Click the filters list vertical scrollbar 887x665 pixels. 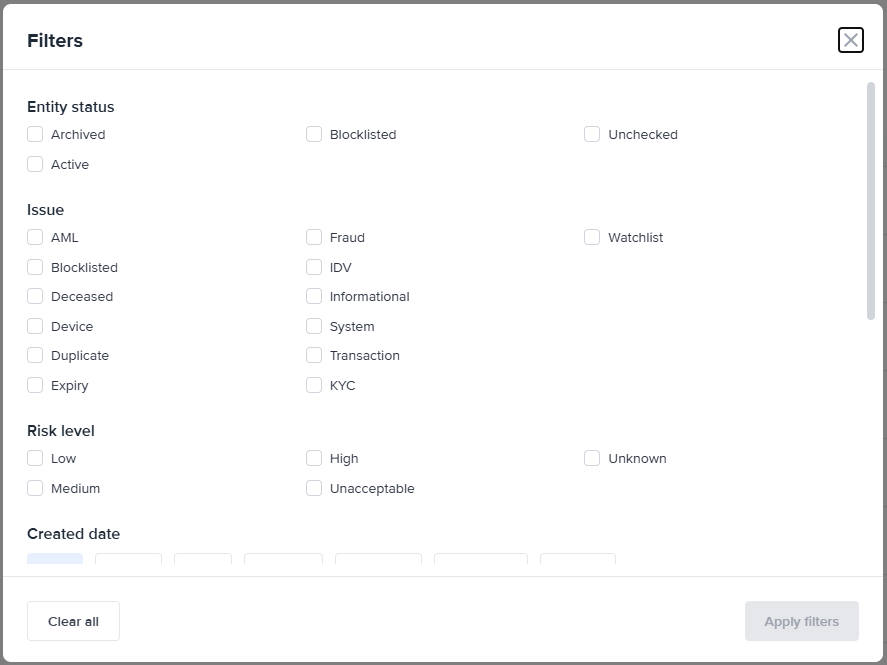[x=870, y=201]
